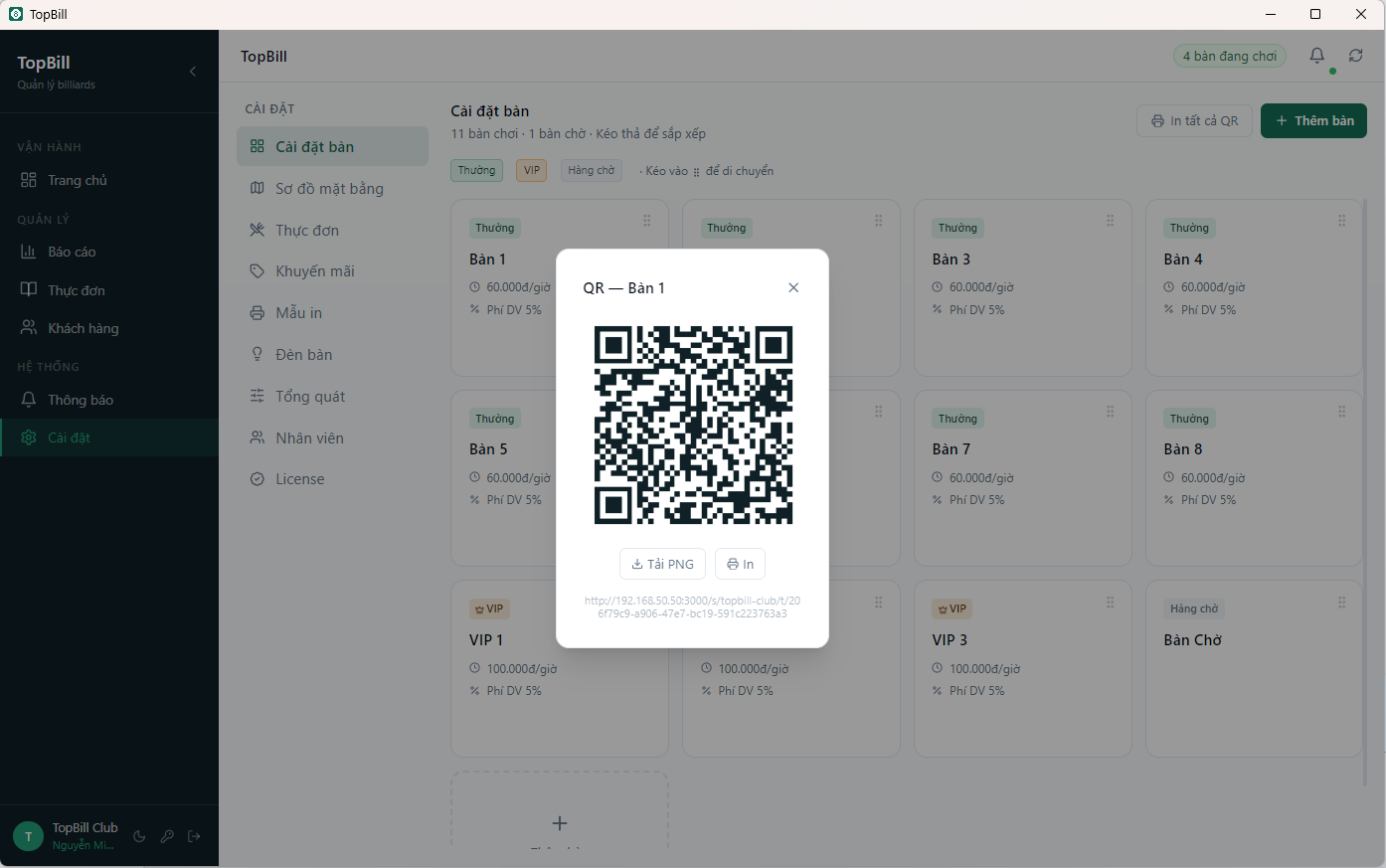This screenshot has height=868, width=1386.
Task: Click the drag handle on Bàn 1 card
Action: point(646,221)
